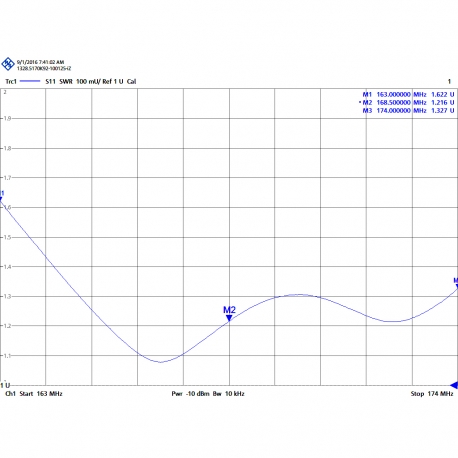
Task: Select M2 168.500000 MHz marker readout
Action: pyautogui.click(x=407, y=102)
